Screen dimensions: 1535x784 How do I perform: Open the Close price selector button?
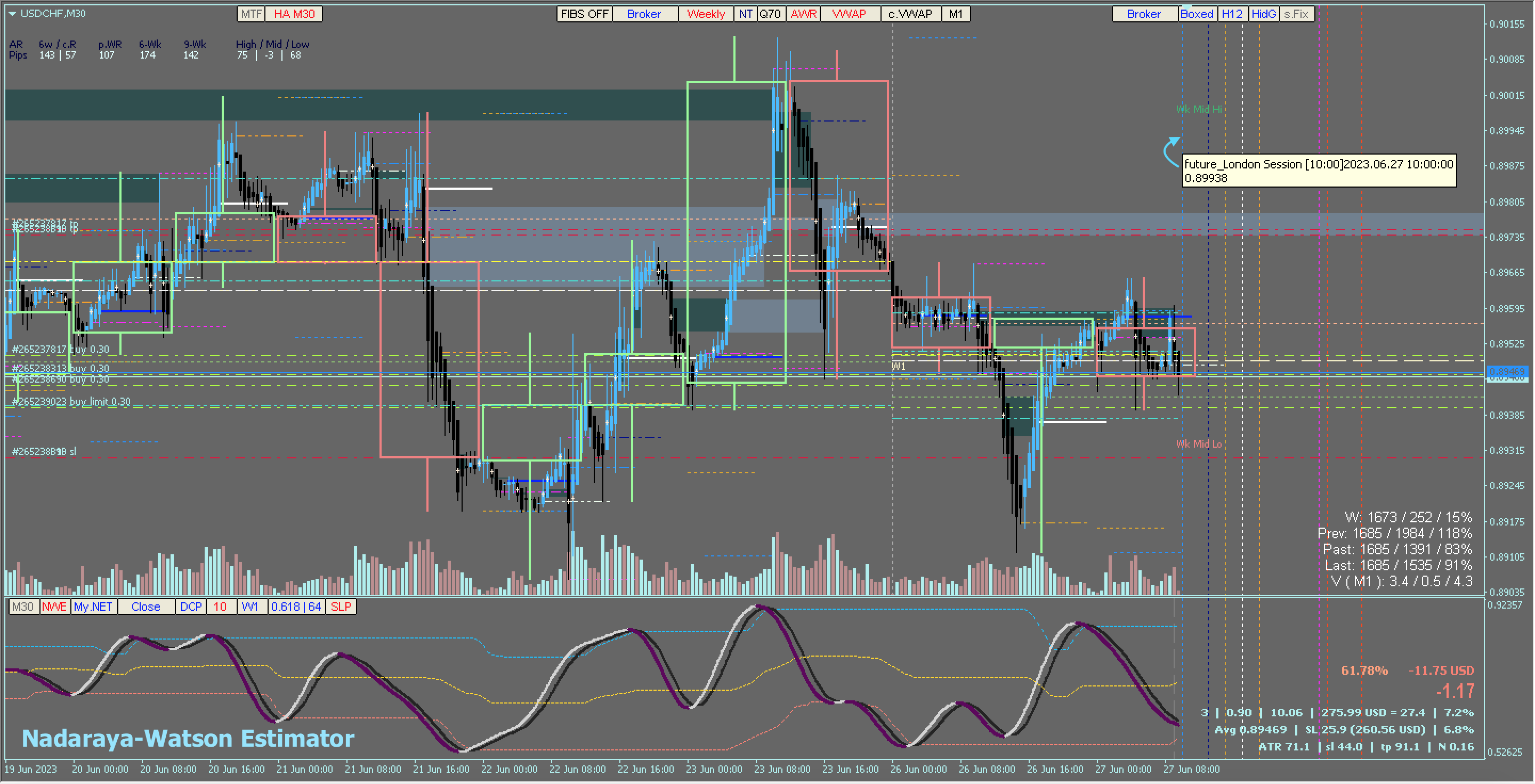click(x=146, y=607)
